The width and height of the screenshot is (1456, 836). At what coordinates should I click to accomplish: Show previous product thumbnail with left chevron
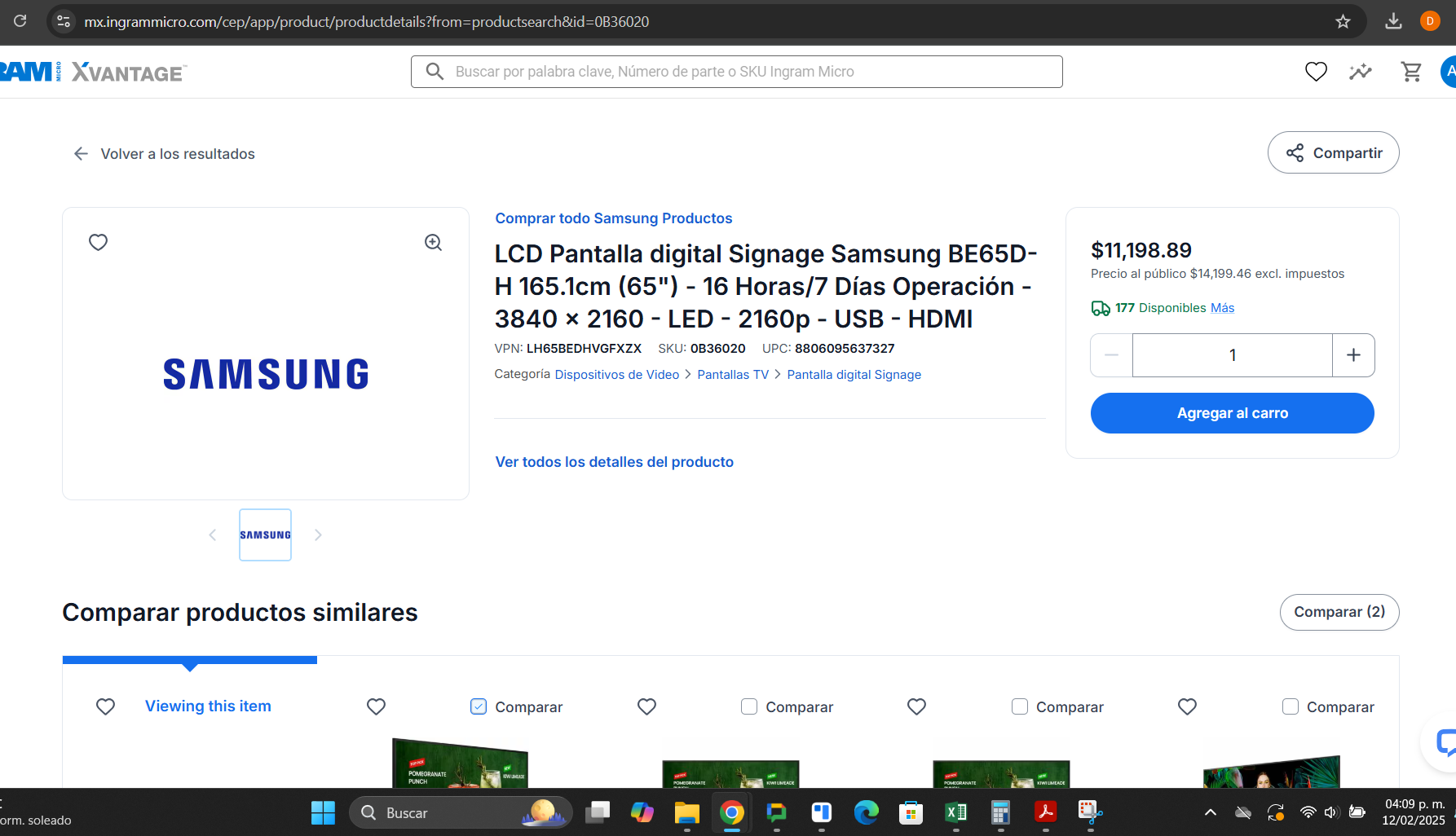(x=213, y=535)
